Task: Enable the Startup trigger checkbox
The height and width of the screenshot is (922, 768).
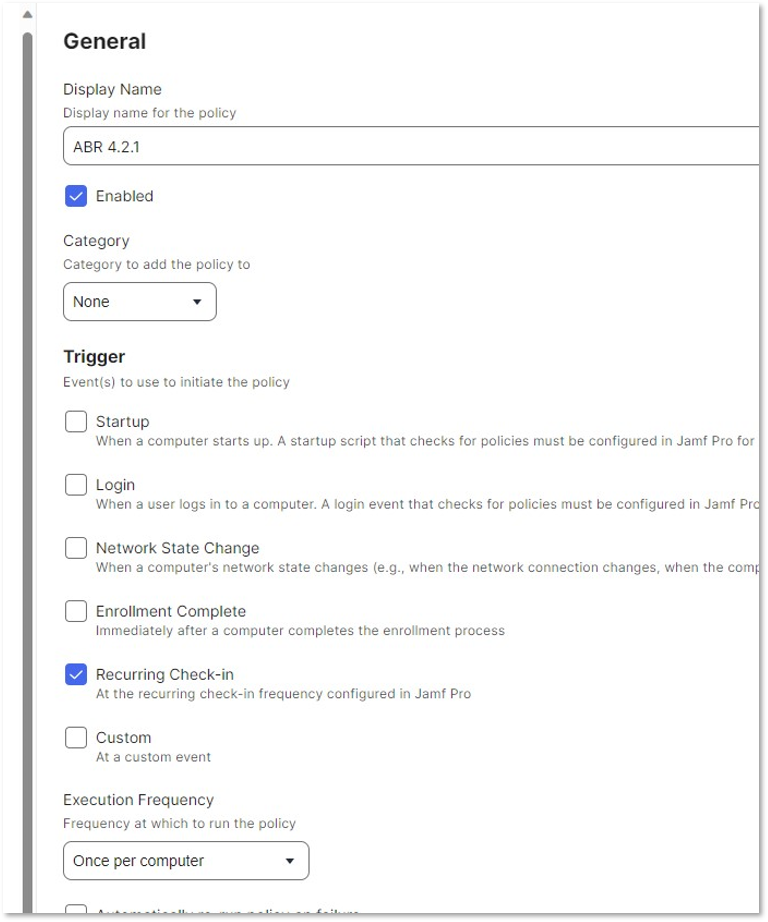Action: tap(76, 422)
